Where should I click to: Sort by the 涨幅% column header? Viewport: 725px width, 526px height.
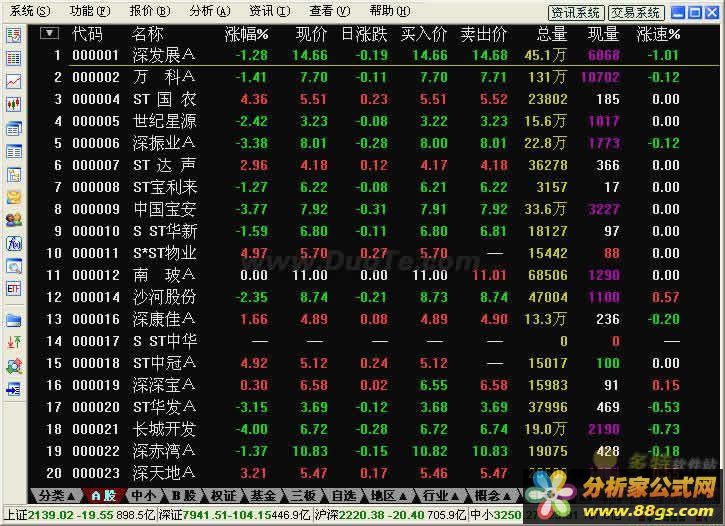pyautogui.click(x=246, y=34)
